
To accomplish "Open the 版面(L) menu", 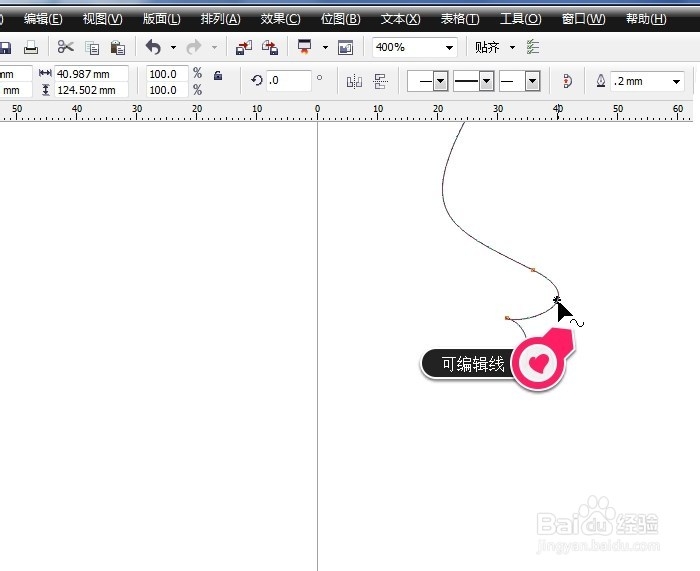I will (162, 19).
